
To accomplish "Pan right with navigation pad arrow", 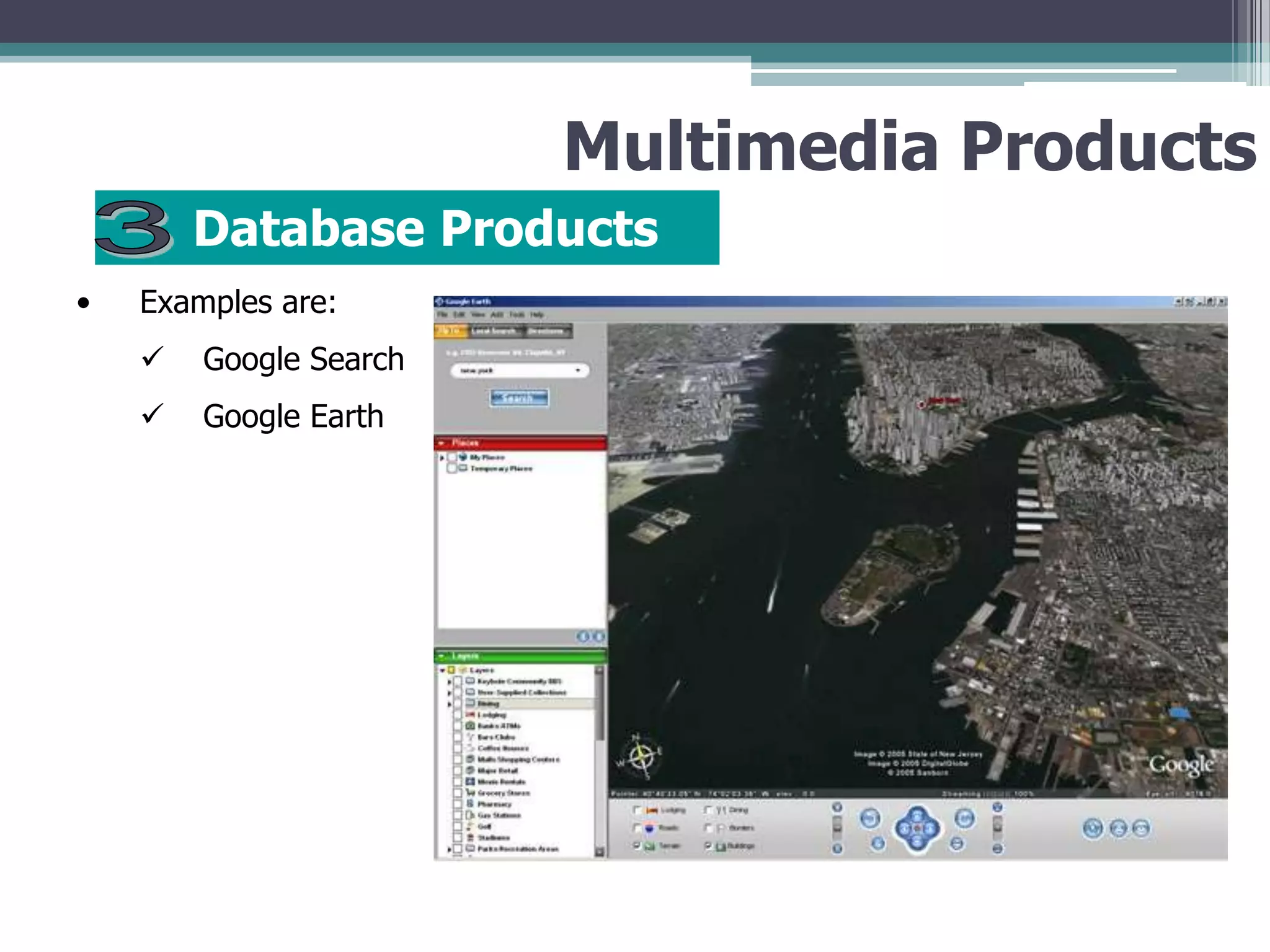I will [x=931, y=829].
